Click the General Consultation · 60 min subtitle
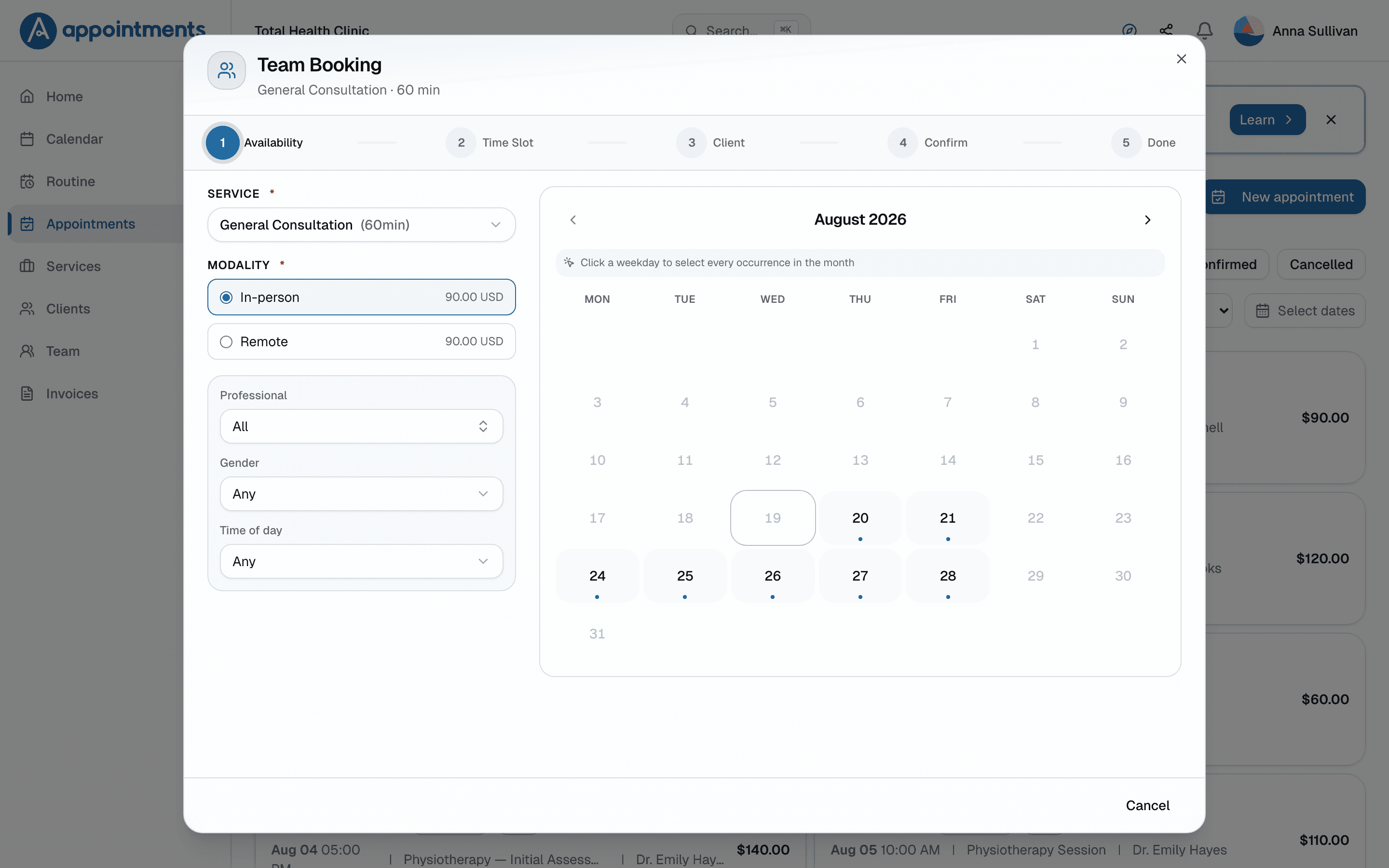 click(x=348, y=90)
